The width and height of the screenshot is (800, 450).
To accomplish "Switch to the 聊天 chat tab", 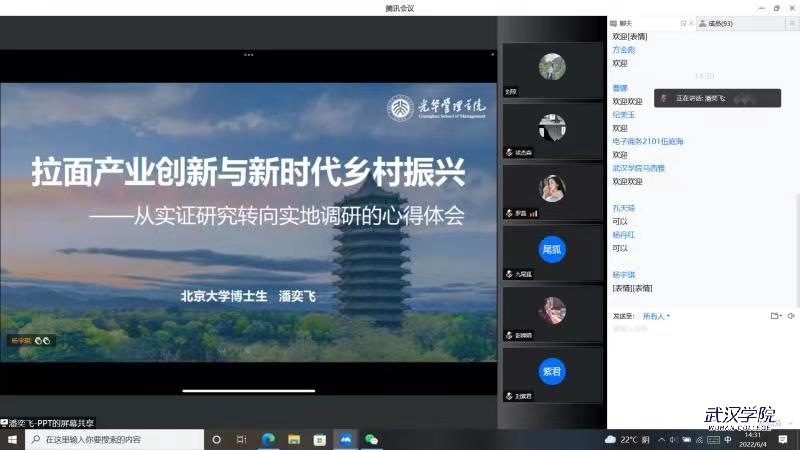I will pos(625,23).
